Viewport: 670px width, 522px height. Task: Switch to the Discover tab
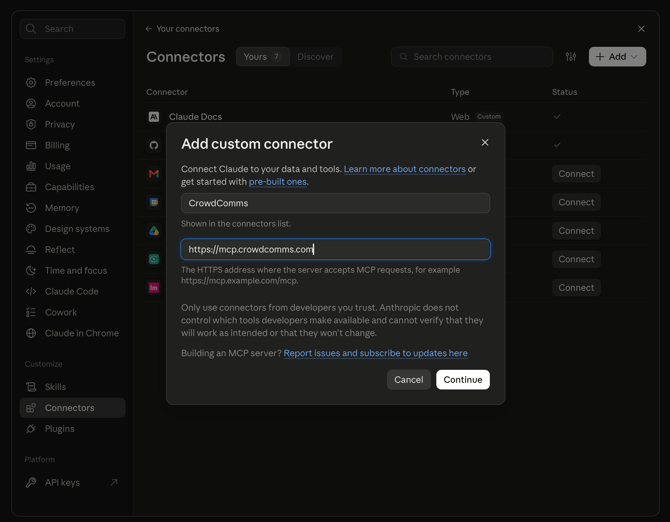click(315, 56)
